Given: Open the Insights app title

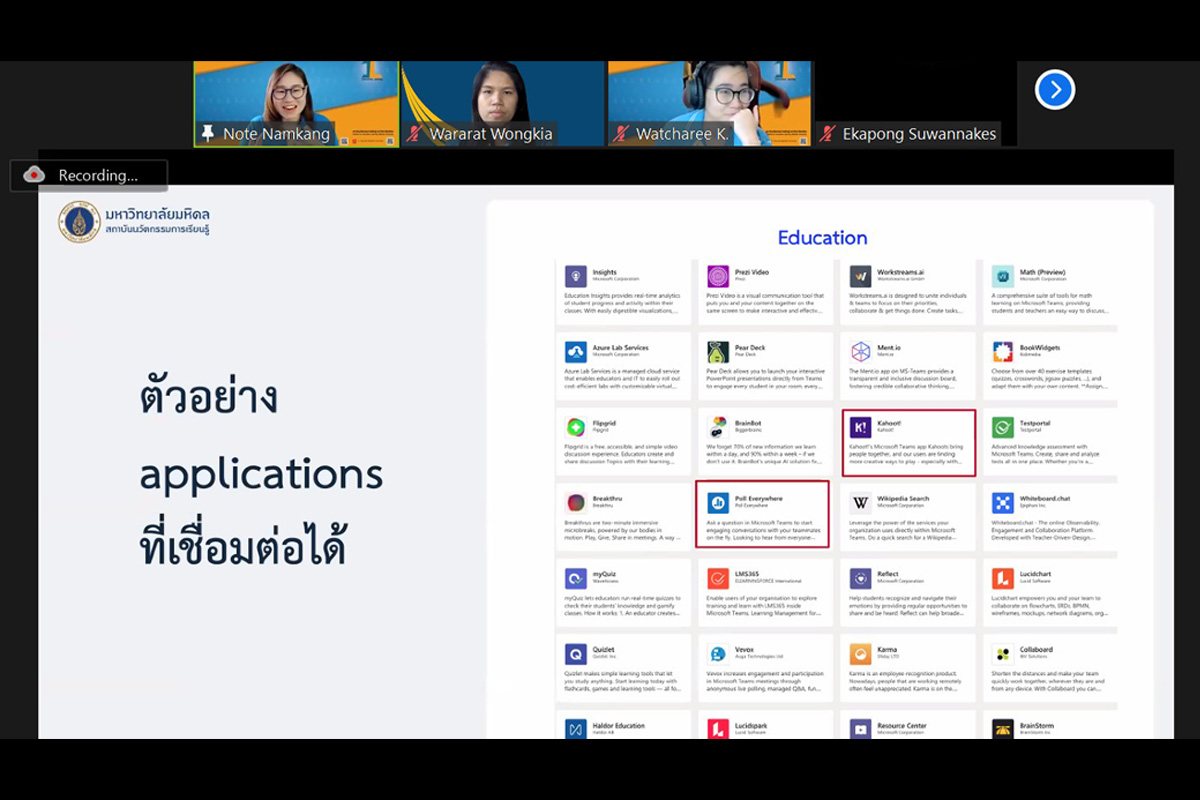Looking at the screenshot, I should 605,272.
